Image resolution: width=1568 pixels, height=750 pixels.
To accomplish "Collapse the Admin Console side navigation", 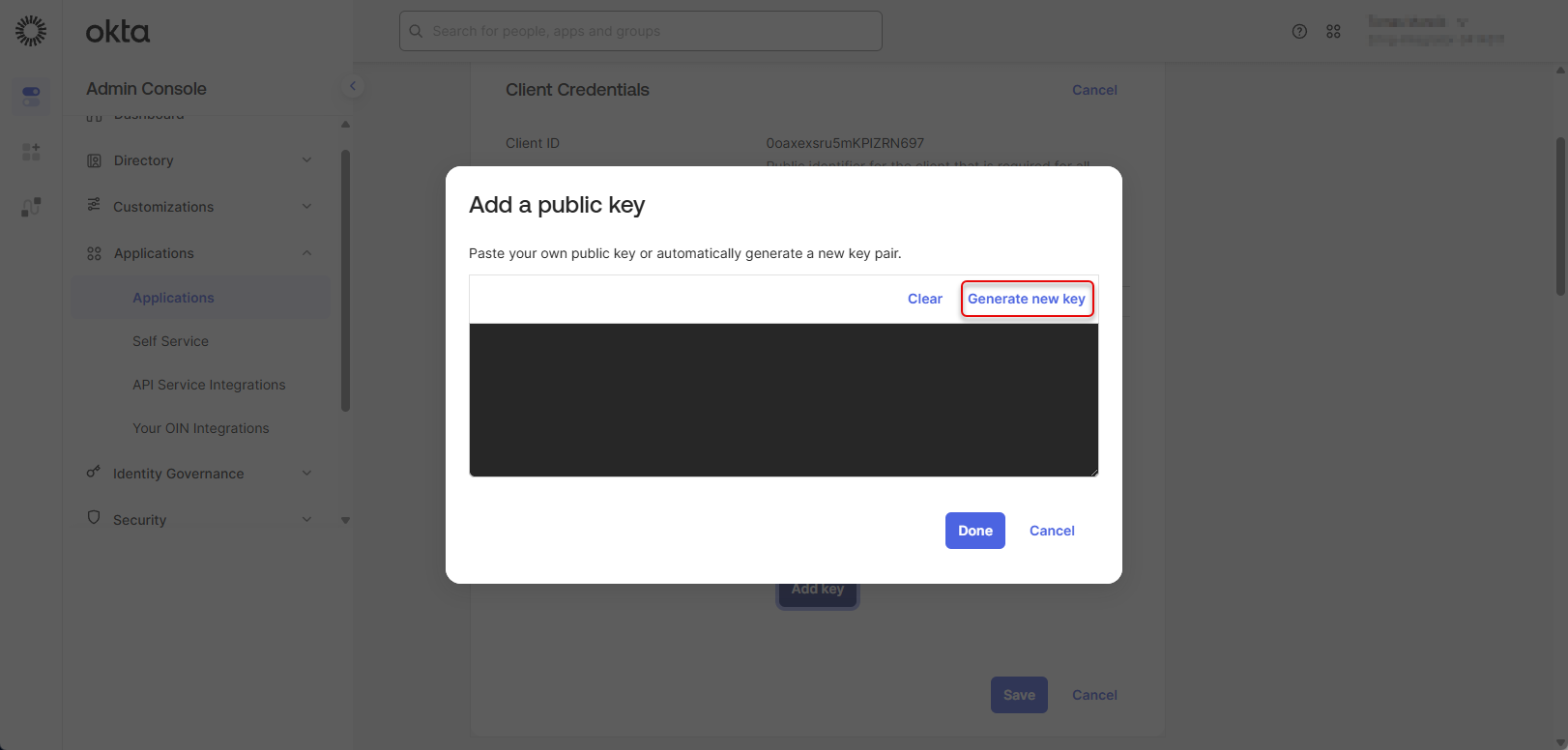I will (x=353, y=86).
